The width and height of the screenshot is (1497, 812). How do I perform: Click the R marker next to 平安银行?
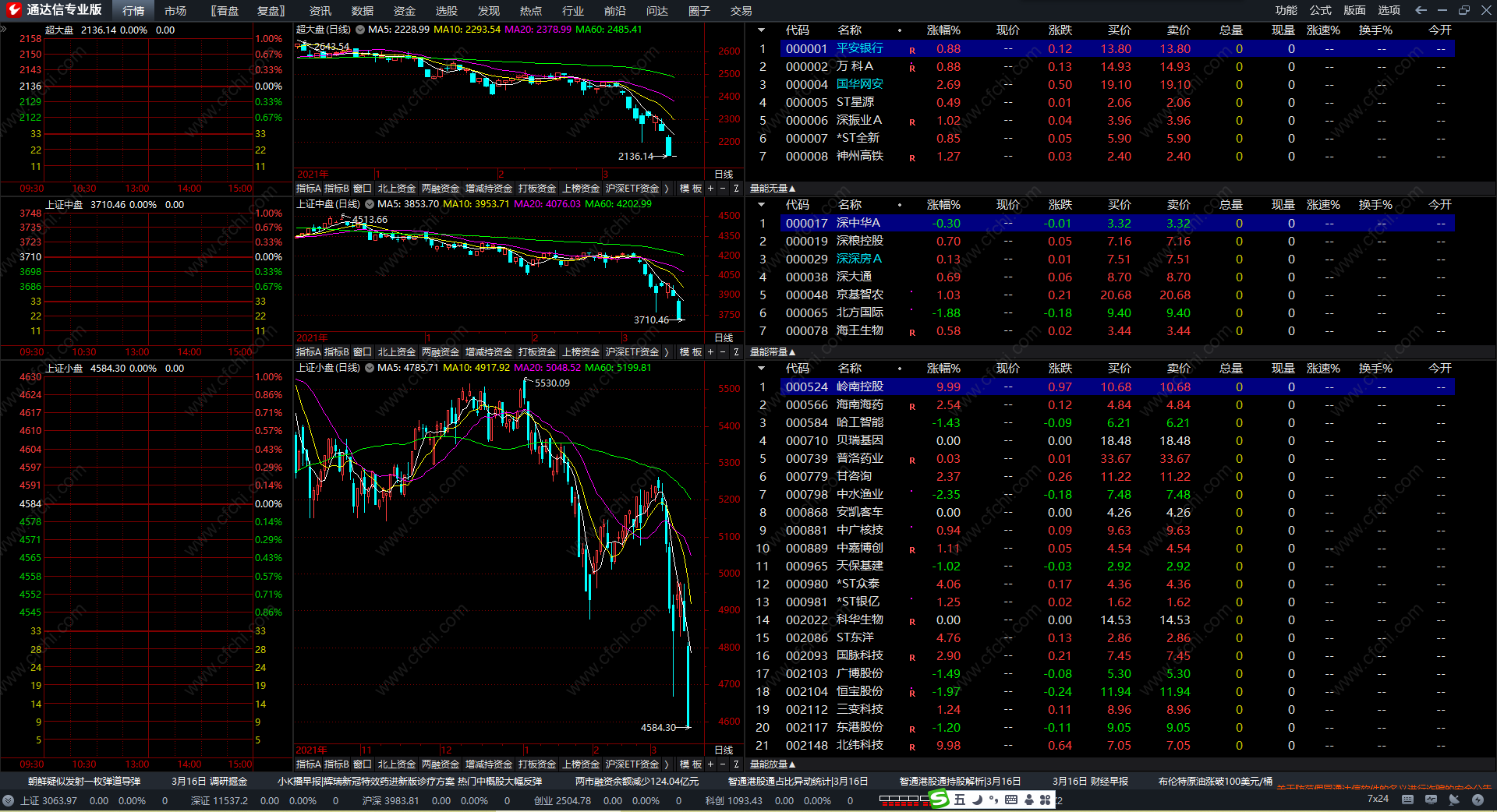point(912,51)
